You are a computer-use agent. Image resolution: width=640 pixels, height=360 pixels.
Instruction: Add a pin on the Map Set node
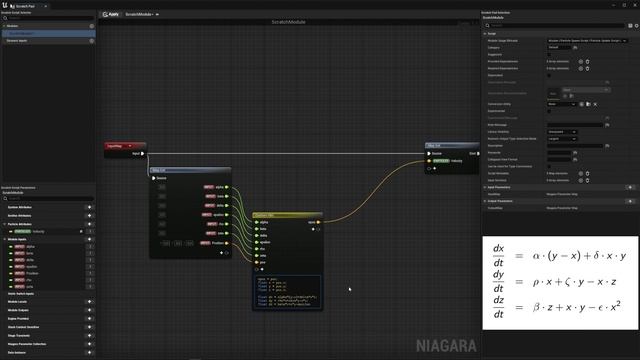[435, 168]
